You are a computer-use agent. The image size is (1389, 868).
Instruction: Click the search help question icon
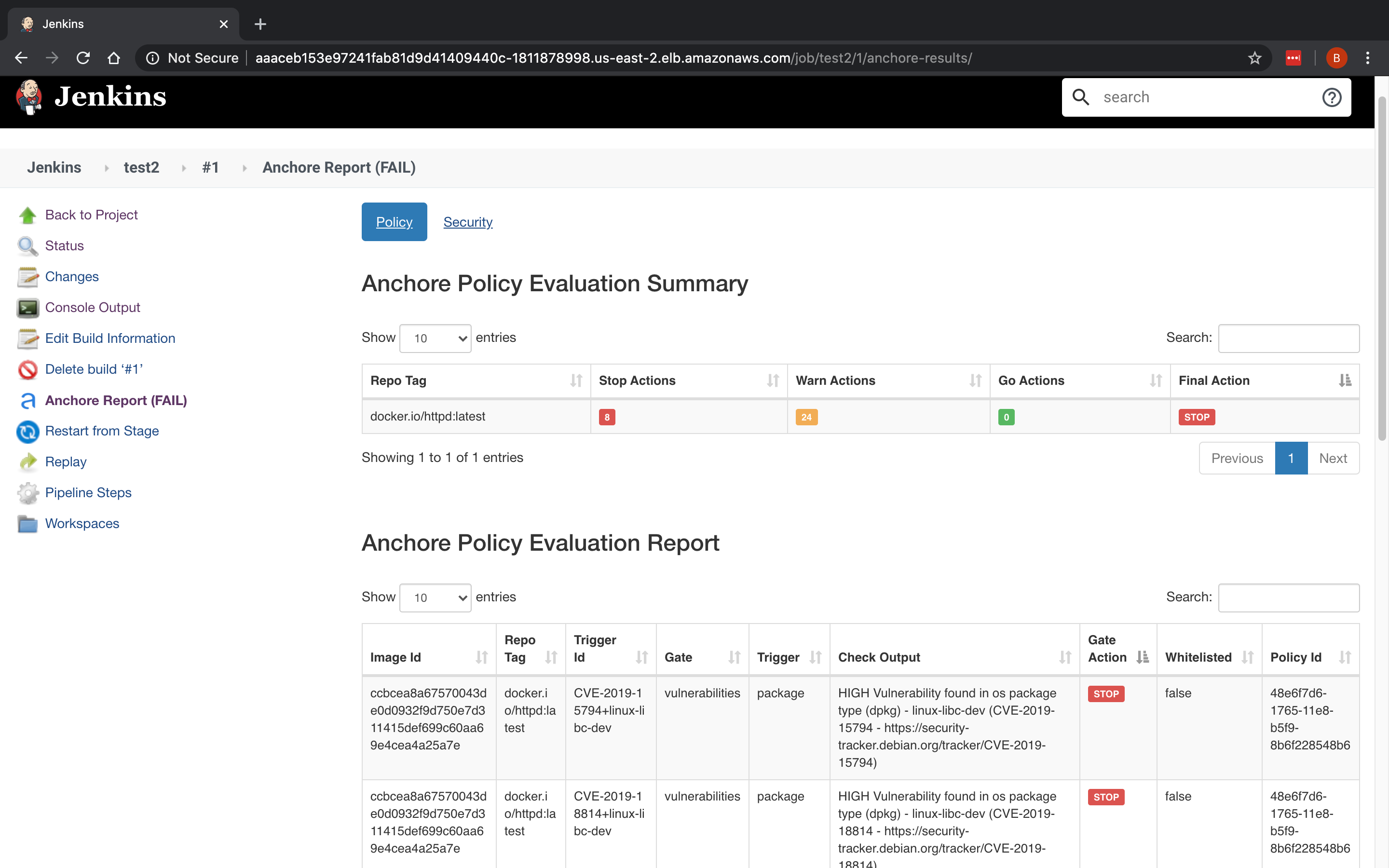1332,97
